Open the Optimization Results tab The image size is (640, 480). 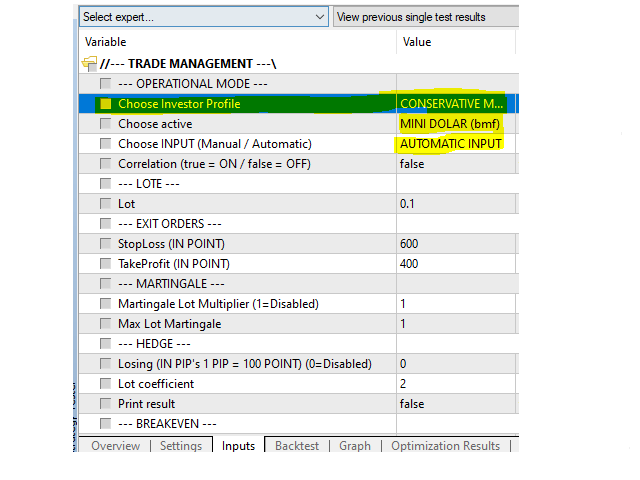pyautogui.click(x=445, y=446)
